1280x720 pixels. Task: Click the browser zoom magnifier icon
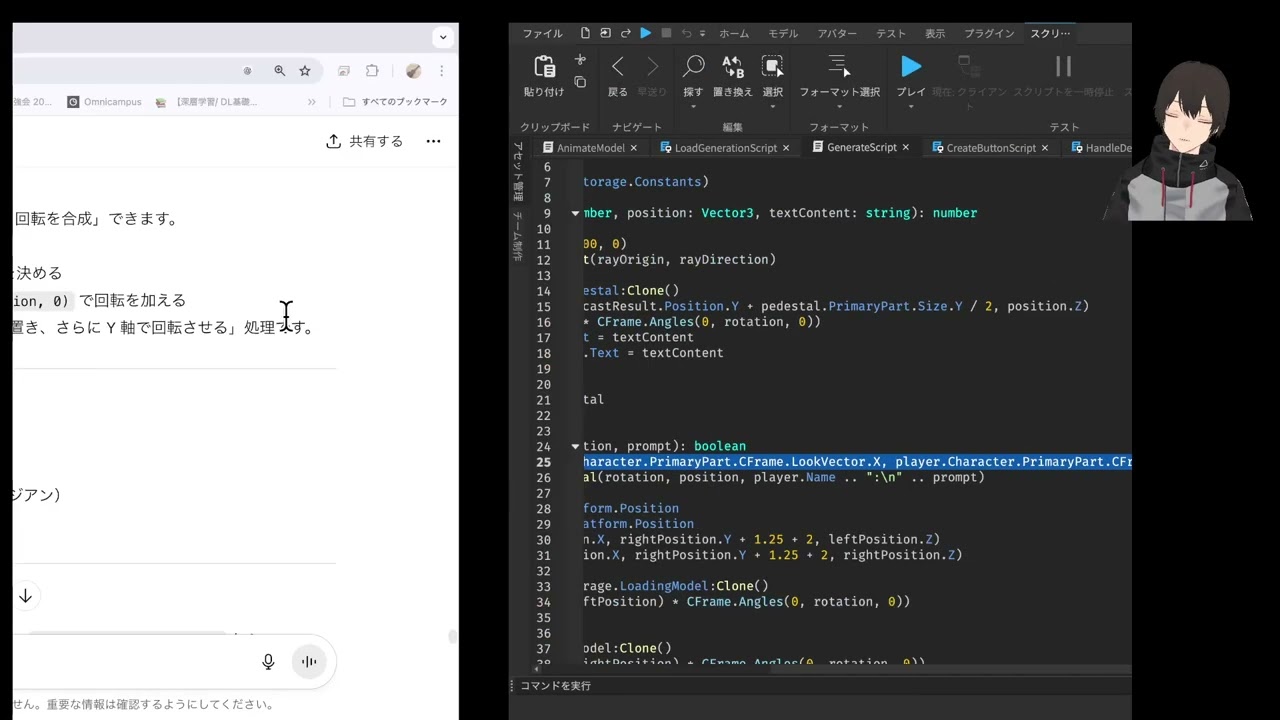pyautogui.click(x=280, y=71)
